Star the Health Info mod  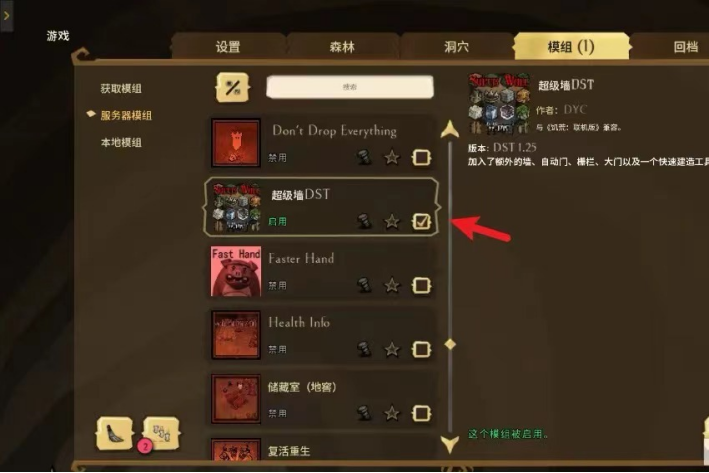click(x=392, y=349)
